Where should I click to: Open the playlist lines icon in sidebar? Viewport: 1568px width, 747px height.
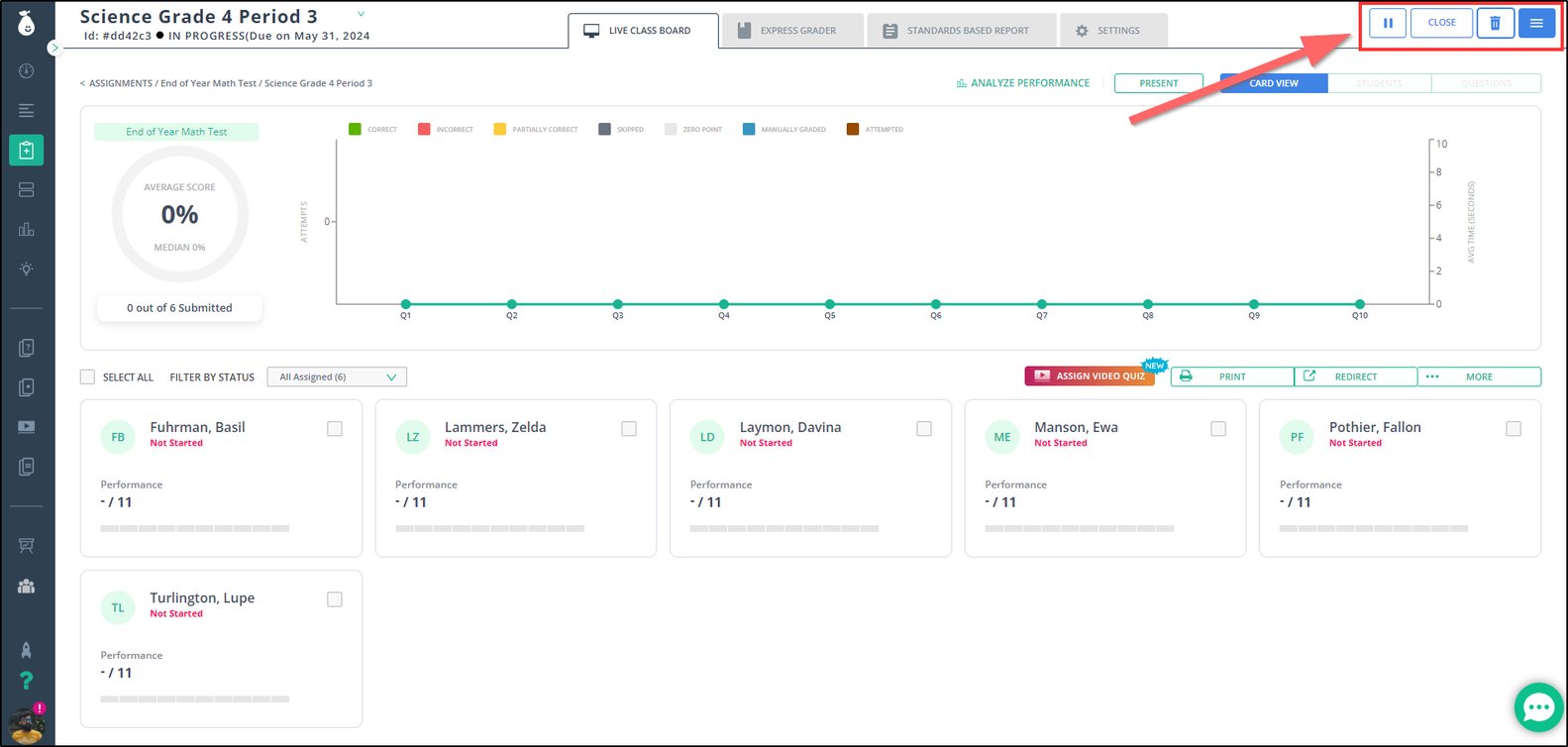coord(26,110)
